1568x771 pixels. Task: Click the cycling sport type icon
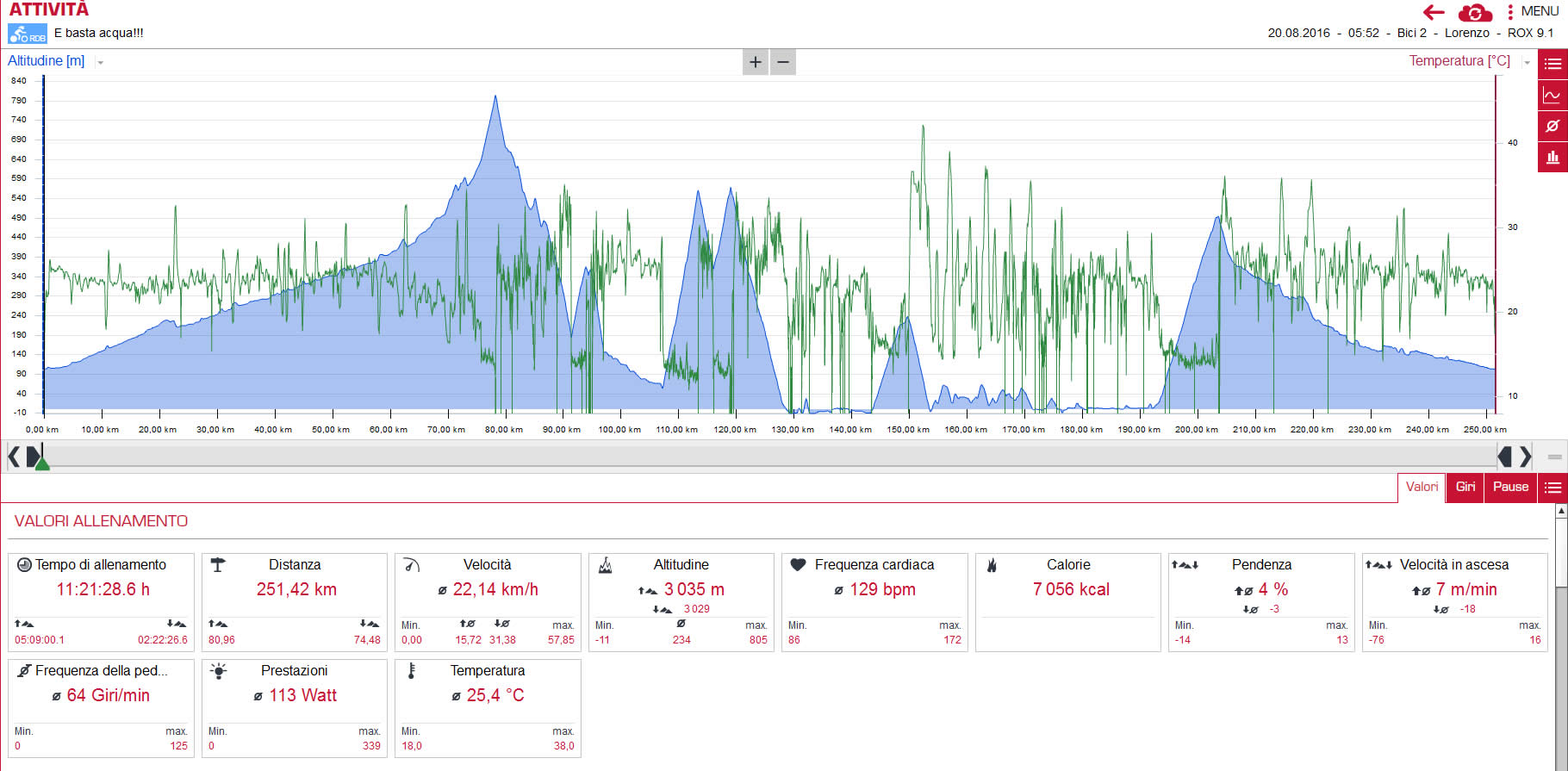[x=28, y=34]
